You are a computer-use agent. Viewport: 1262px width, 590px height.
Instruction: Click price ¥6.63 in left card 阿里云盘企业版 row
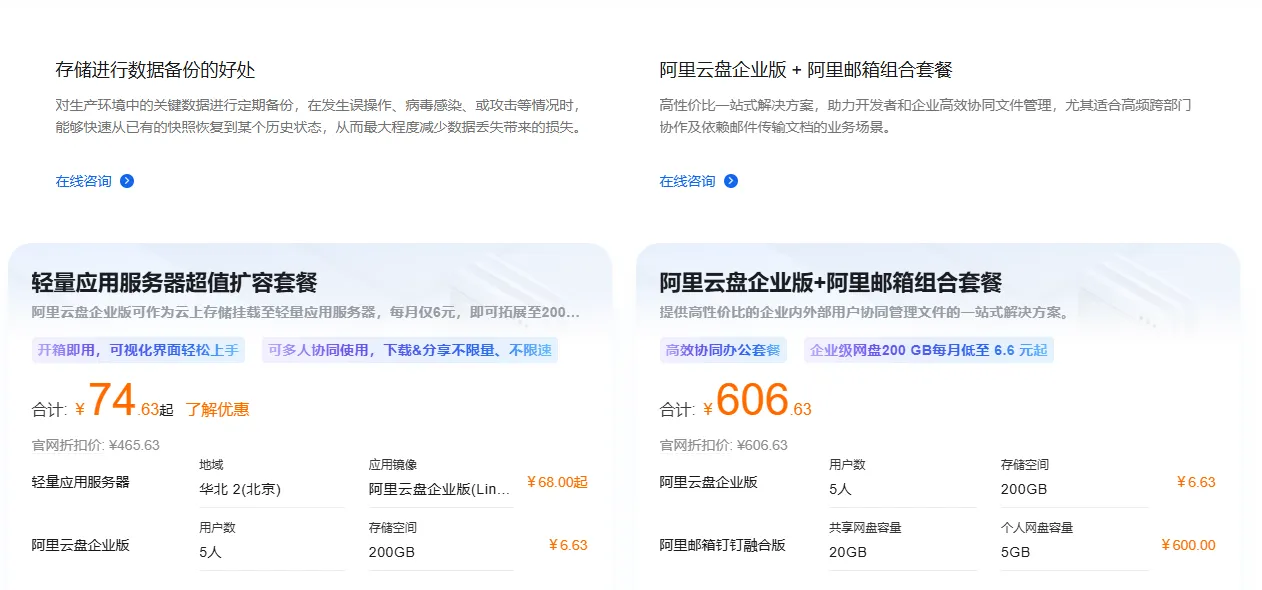coord(568,545)
